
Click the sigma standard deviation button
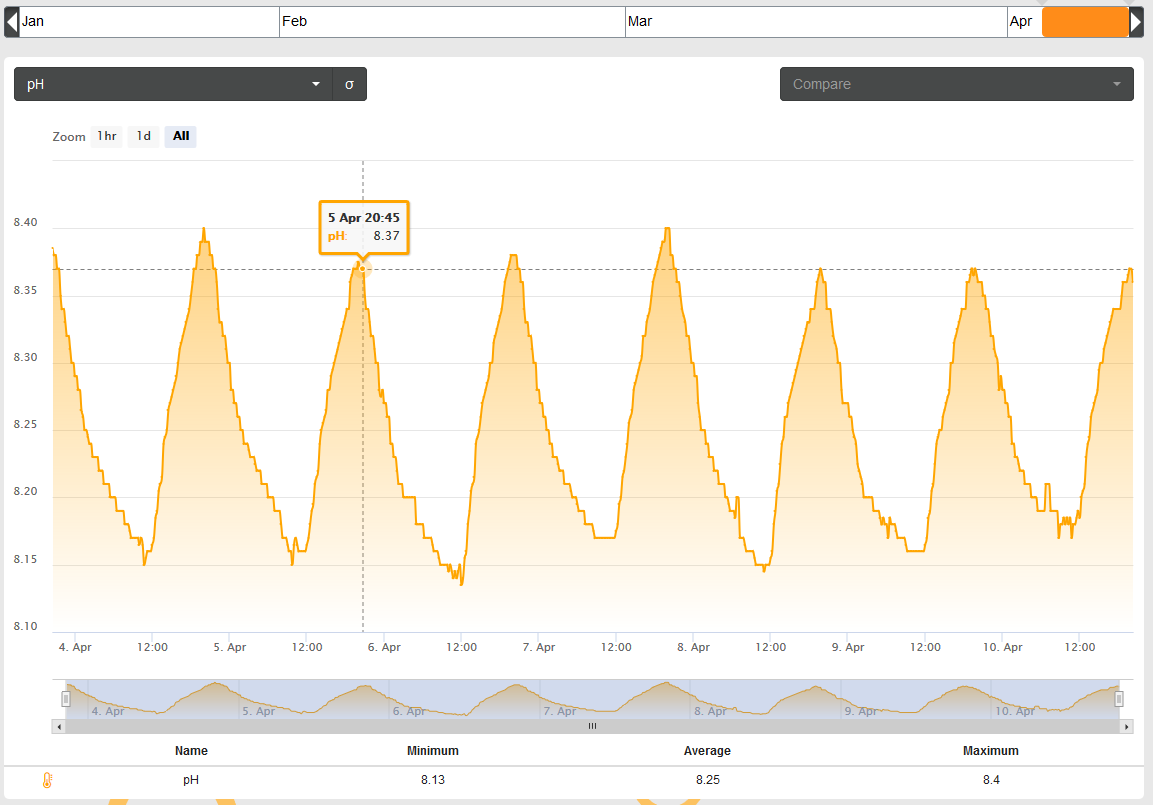pyautogui.click(x=349, y=85)
